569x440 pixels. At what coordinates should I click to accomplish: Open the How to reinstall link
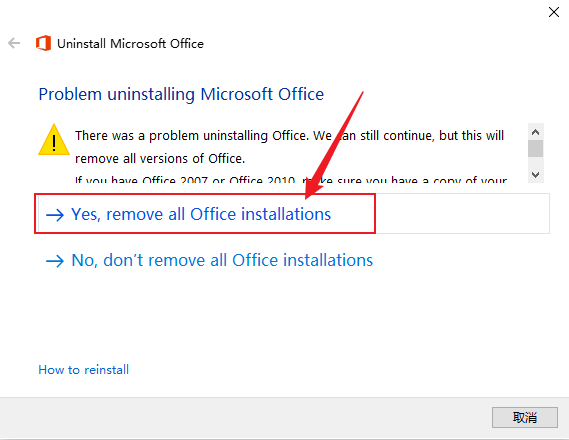pyautogui.click(x=83, y=370)
